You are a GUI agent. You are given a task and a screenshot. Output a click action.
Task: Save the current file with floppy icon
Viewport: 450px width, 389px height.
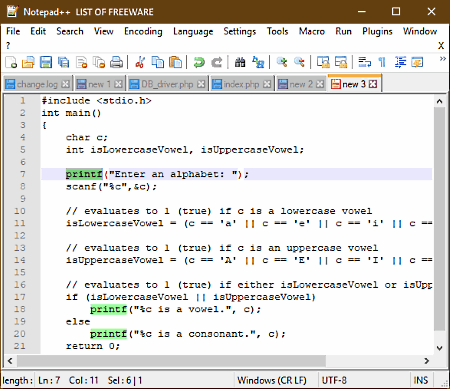point(46,62)
